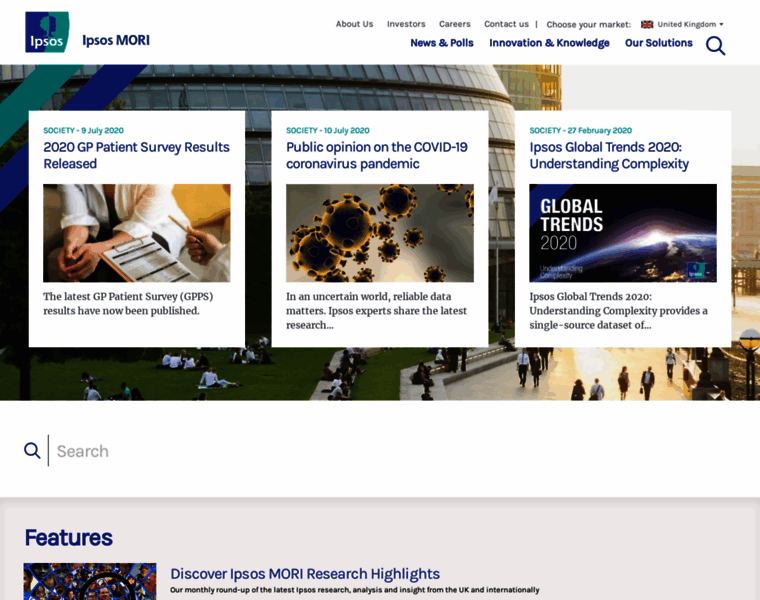Click the Features section heading
Image resolution: width=760 pixels, height=600 pixels.
68,537
